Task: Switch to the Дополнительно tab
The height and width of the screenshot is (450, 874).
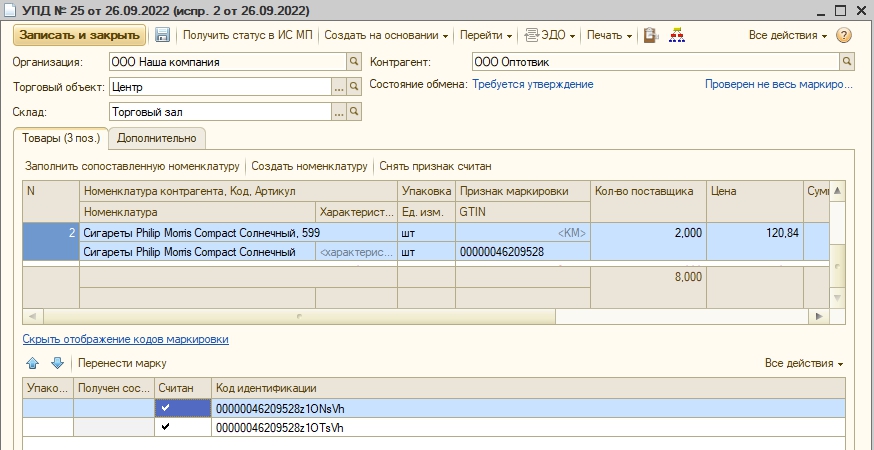Action: tap(157, 137)
